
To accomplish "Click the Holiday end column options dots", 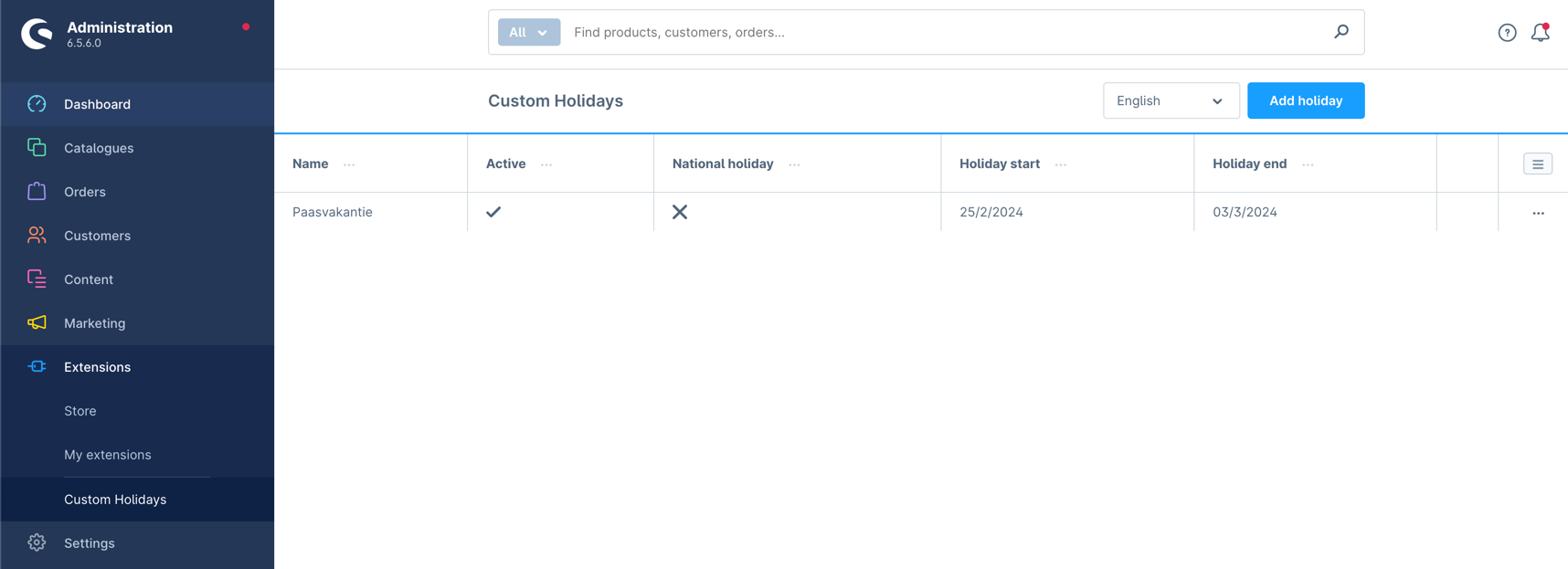I will pos(1308,164).
